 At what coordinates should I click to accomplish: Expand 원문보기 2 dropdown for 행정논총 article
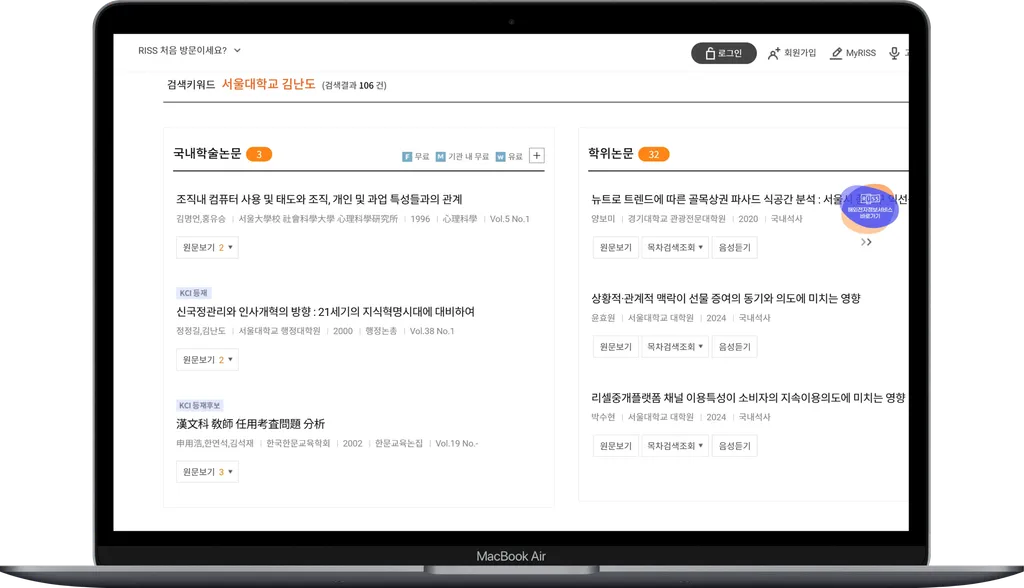(207, 360)
